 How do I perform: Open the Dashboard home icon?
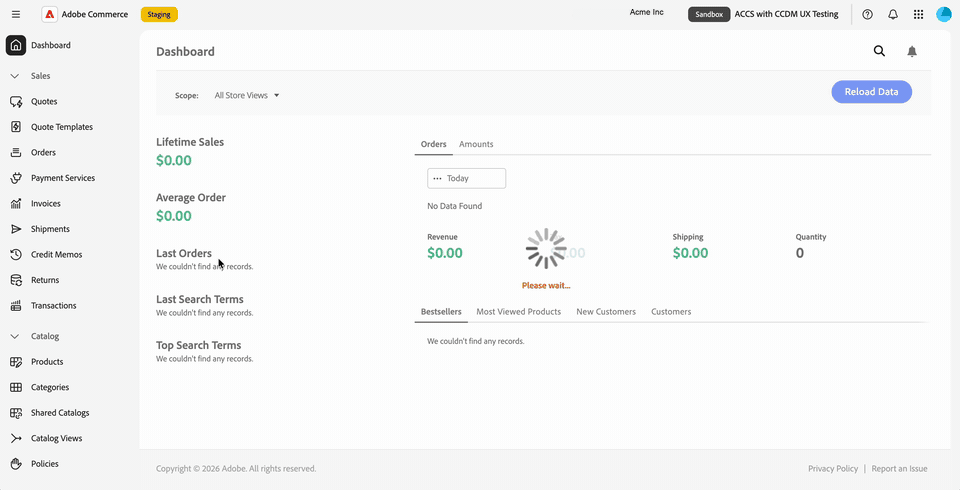[16, 45]
